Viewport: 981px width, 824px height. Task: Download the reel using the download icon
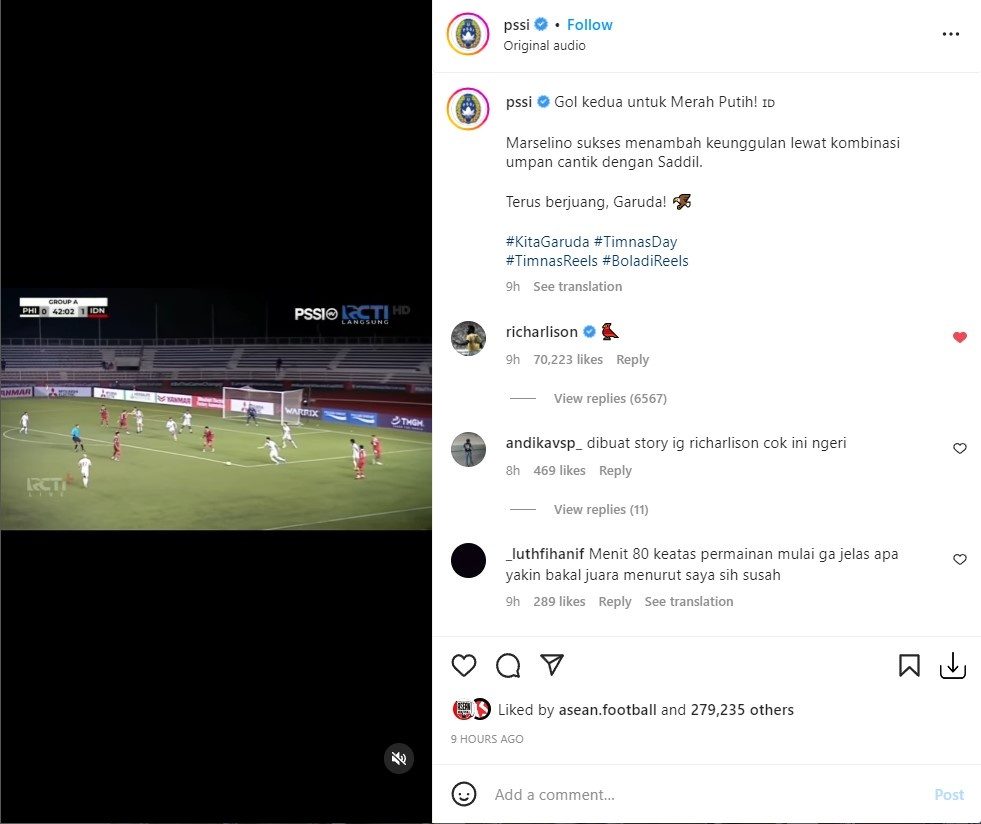tap(953, 665)
